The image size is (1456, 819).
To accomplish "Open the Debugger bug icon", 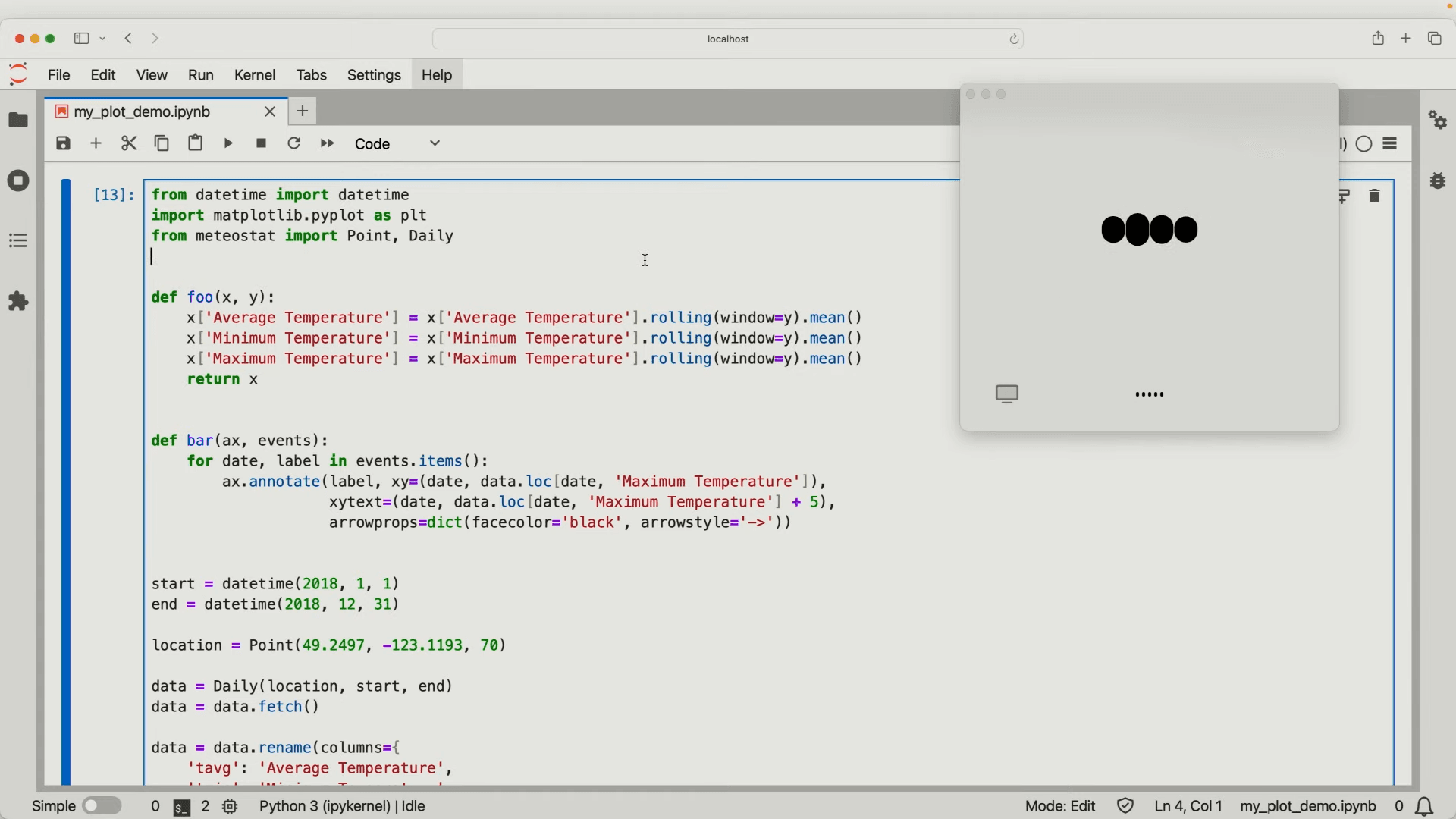I will click(x=1438, y=181).
